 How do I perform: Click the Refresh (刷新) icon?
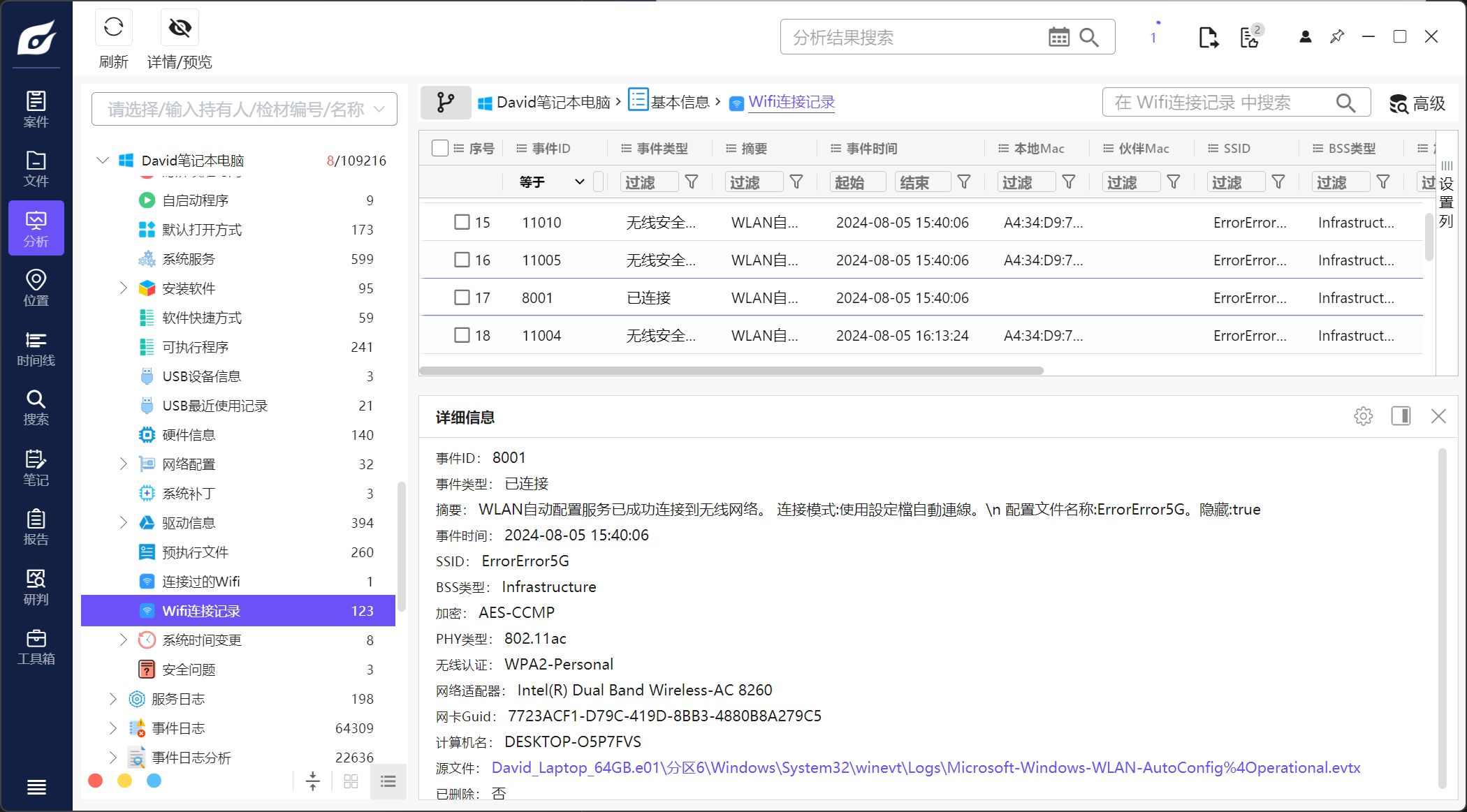(113, 28)
